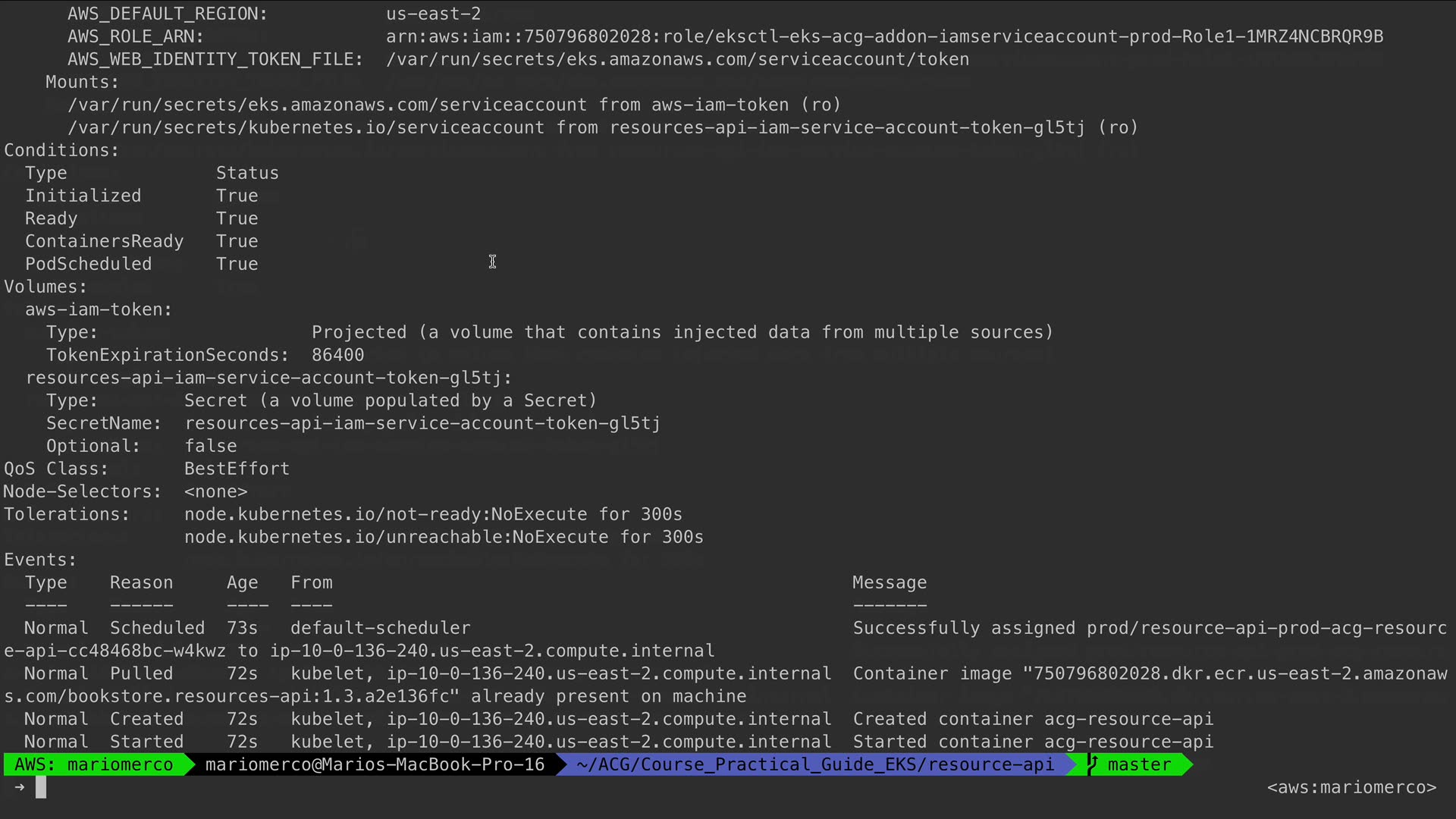Viewport: 1456px width, 819px height.
Task: Click the us-east-2 region value
Action: click(x=433, y=14)
